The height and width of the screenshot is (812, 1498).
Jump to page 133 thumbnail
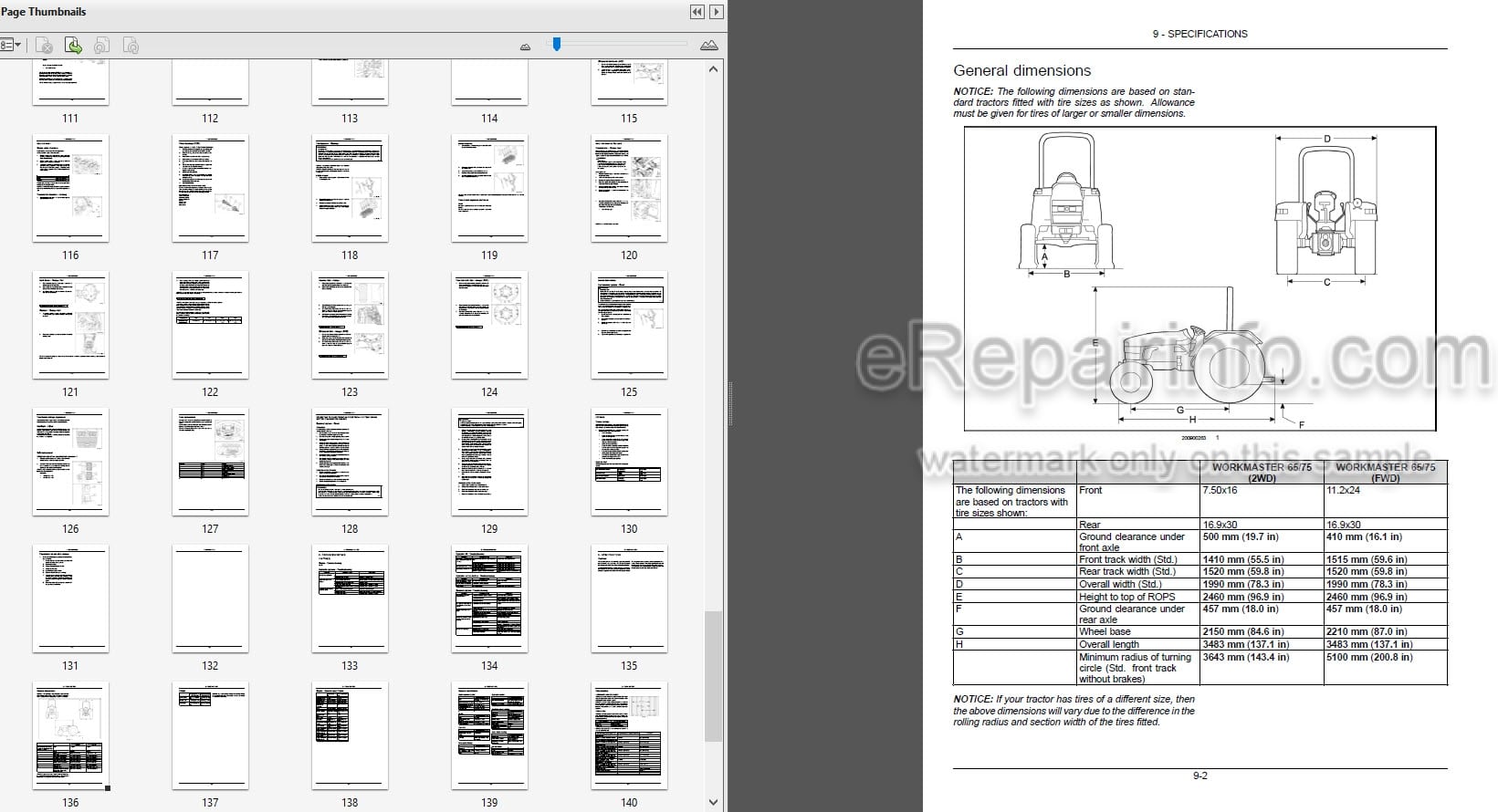350,599
